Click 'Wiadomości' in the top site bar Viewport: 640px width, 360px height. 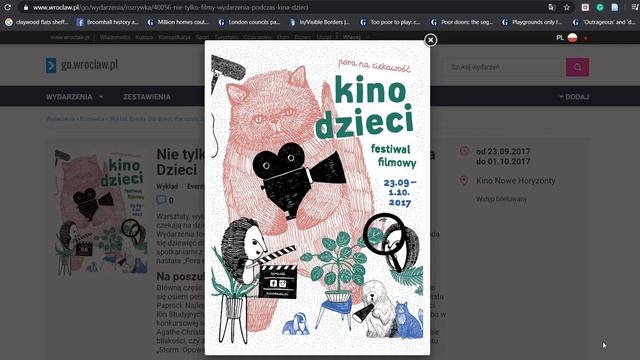[x=115, y=37]
